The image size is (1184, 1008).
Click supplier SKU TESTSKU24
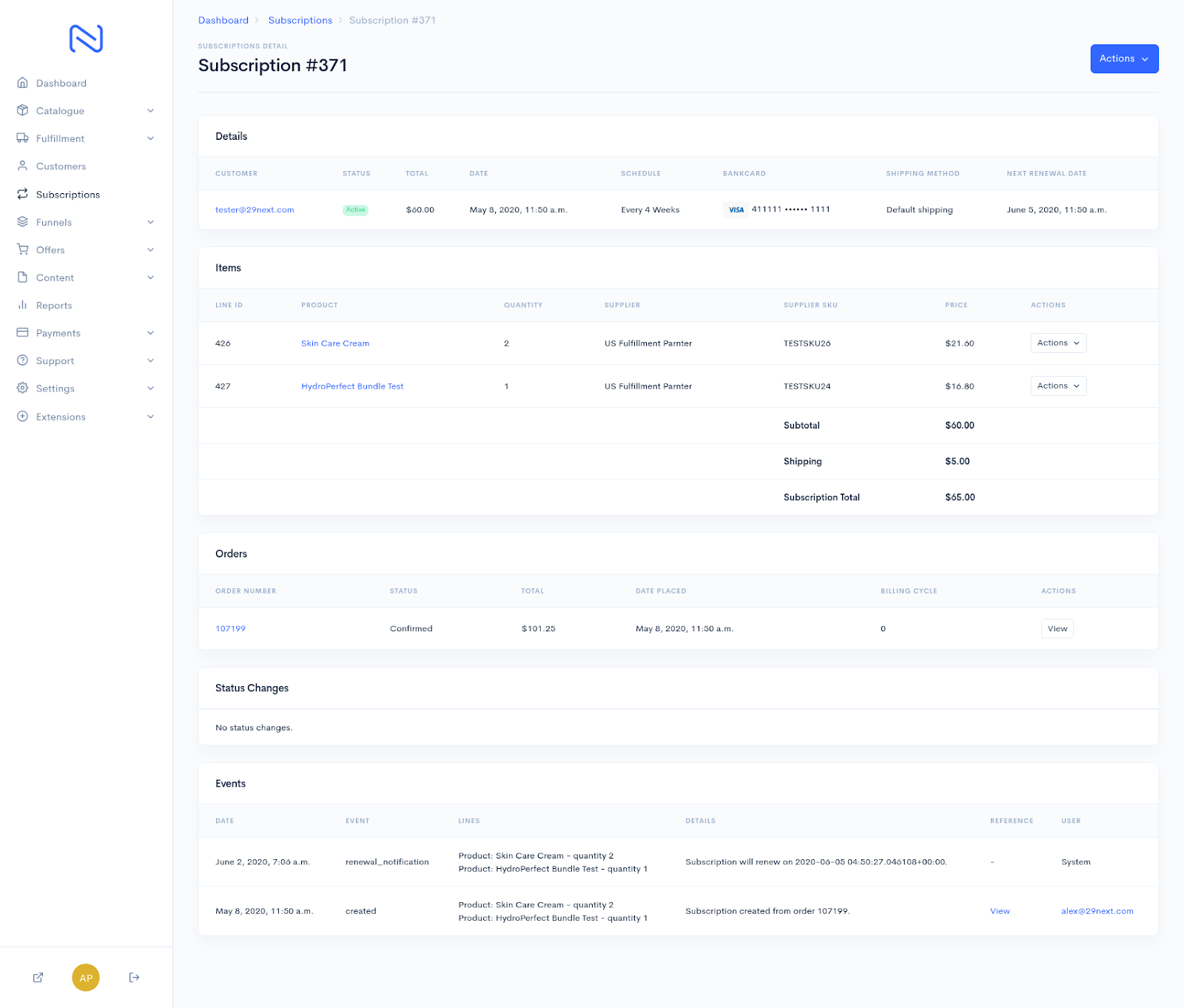coord(807,386)
